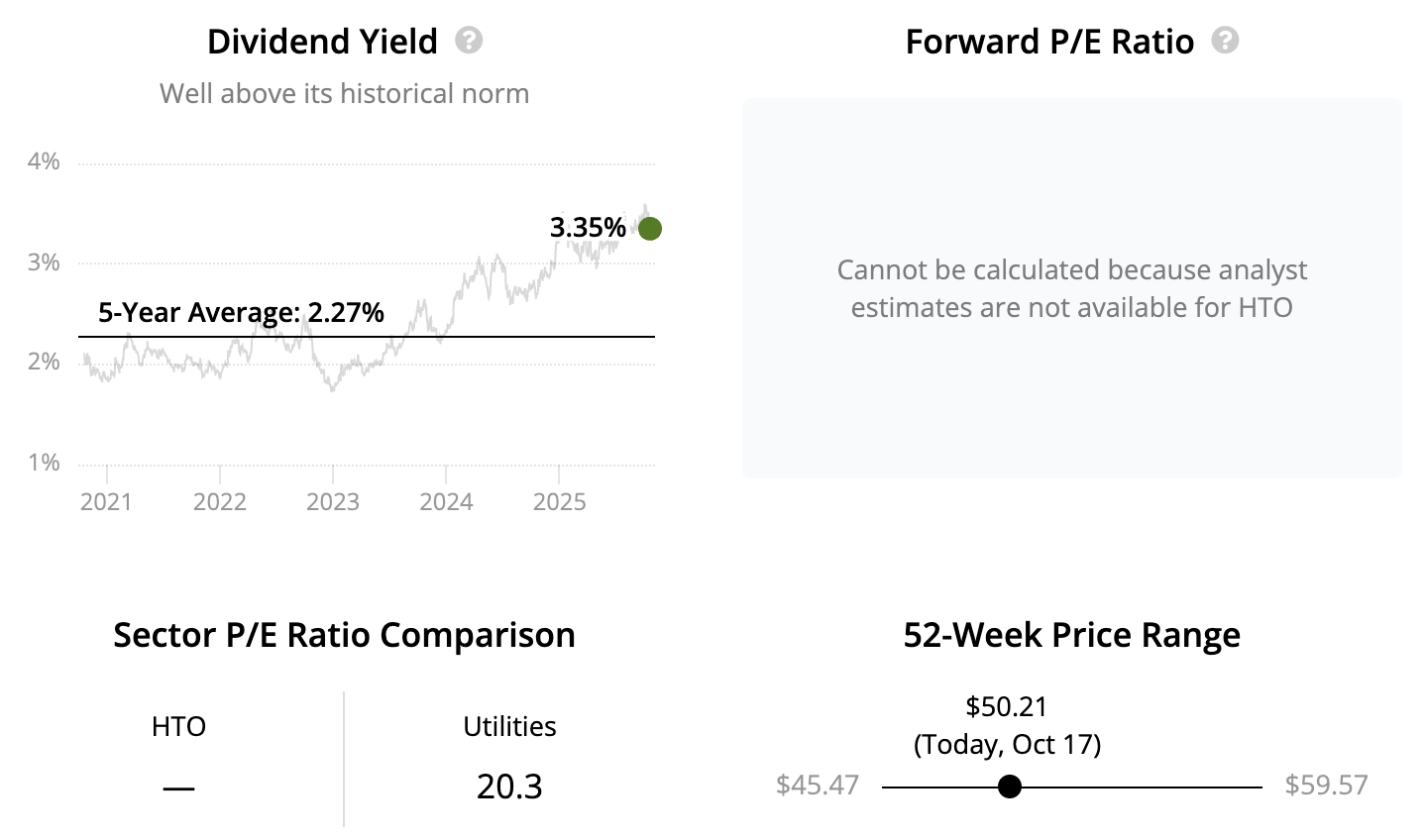Screen dimensions: 1425x840
Task: Click the Forward P/E Ratio heading
Action: (1049, 42)
